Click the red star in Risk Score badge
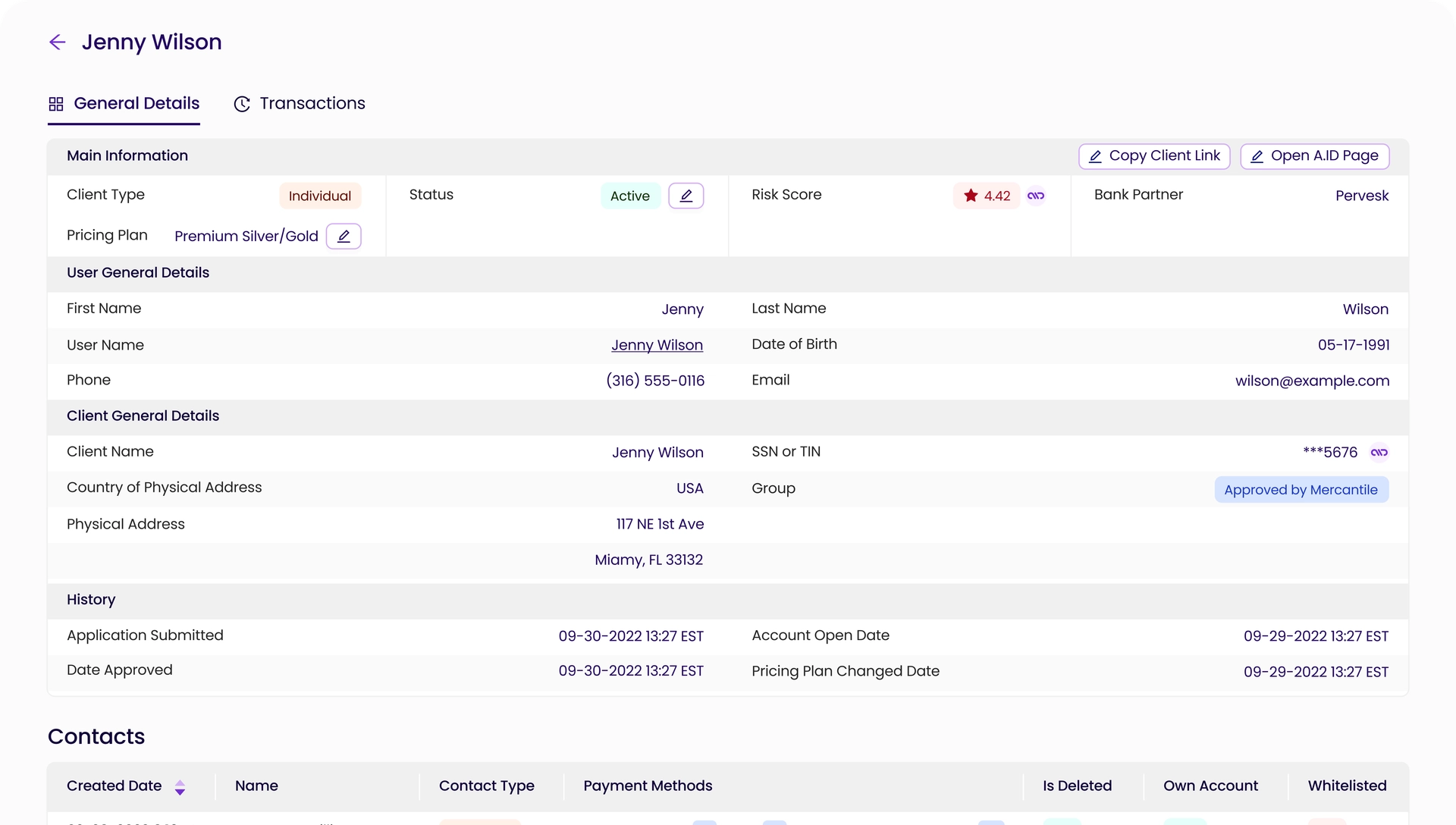Screen dimensions: 1456x825 pos(971,196)
